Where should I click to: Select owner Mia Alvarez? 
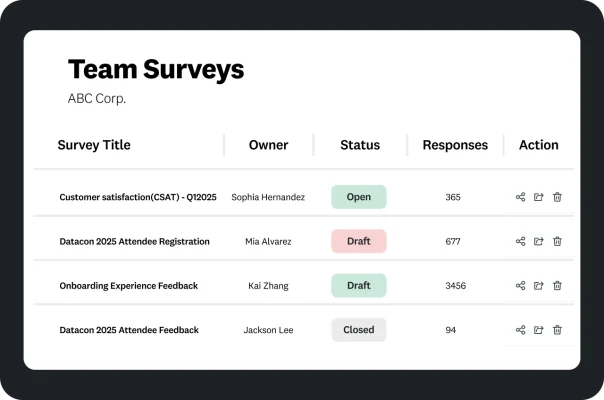pos(268,241)
